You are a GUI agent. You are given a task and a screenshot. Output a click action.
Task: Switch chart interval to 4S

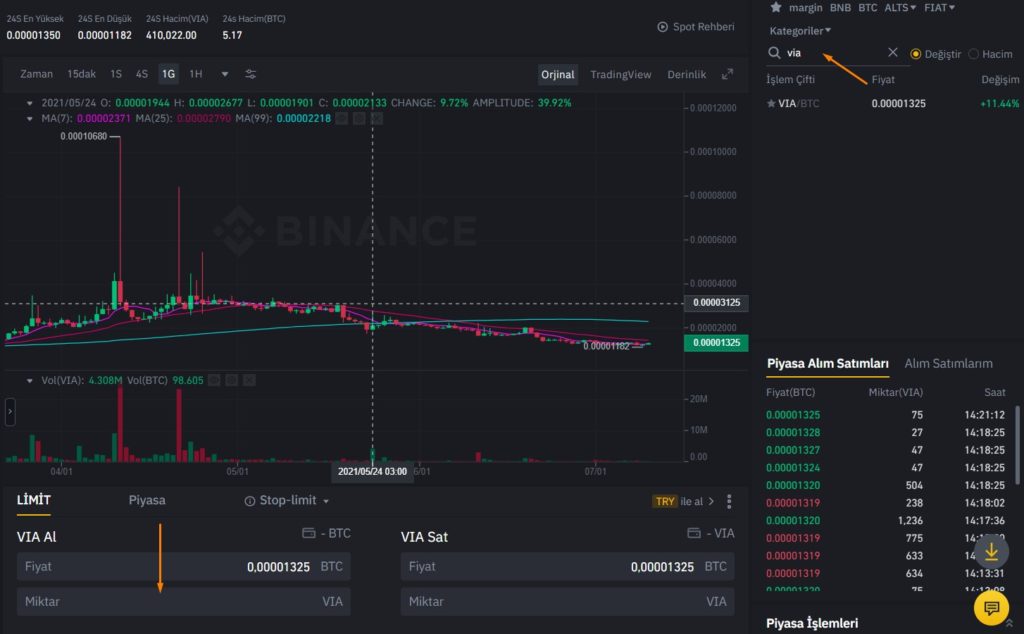pos(142,74)
